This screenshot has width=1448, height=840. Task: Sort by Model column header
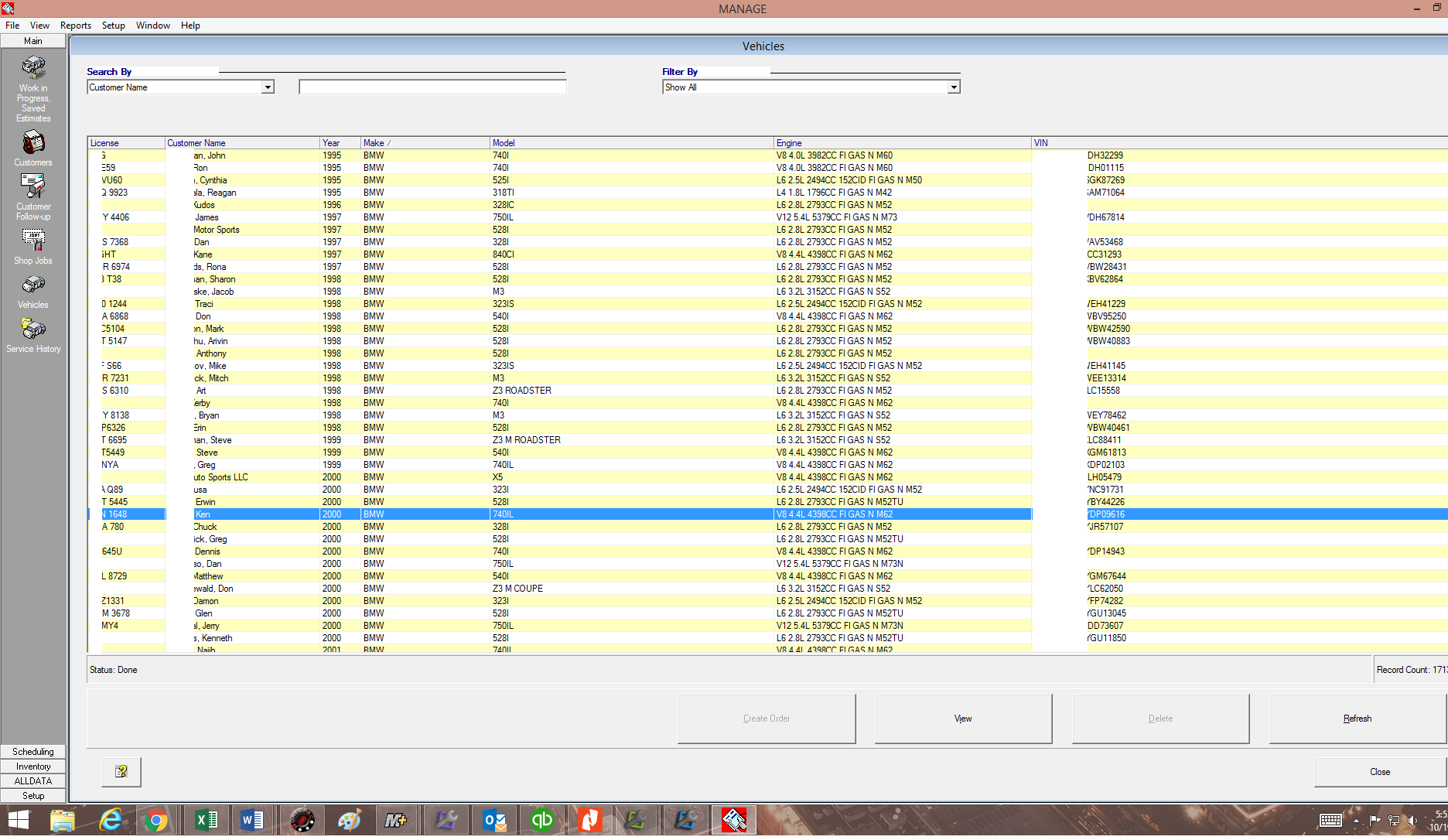[x=632, y=143]
